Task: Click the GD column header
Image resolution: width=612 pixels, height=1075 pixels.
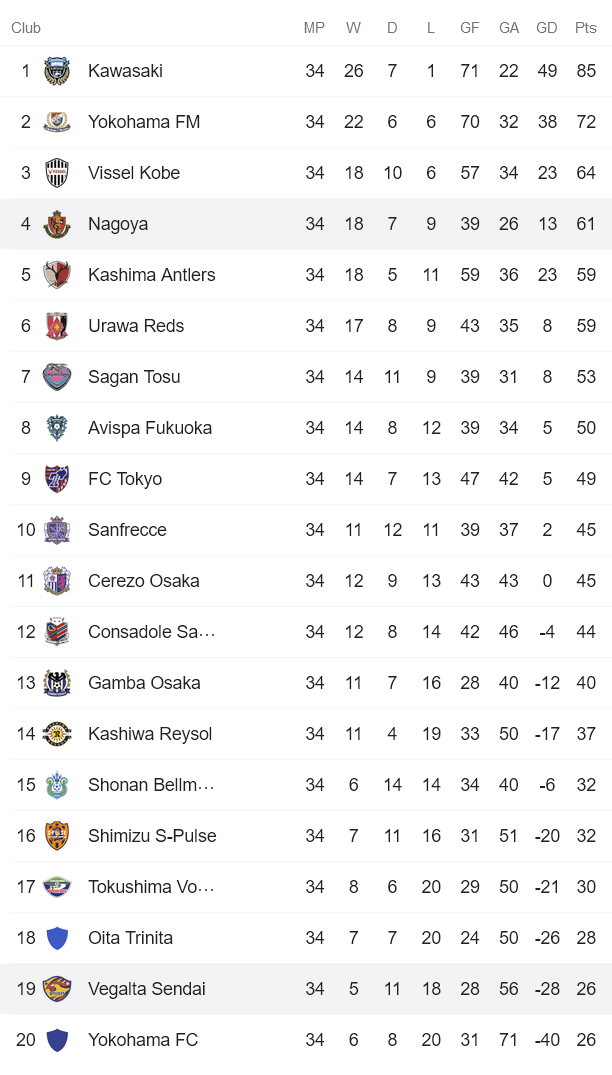Action: (547, 28)
